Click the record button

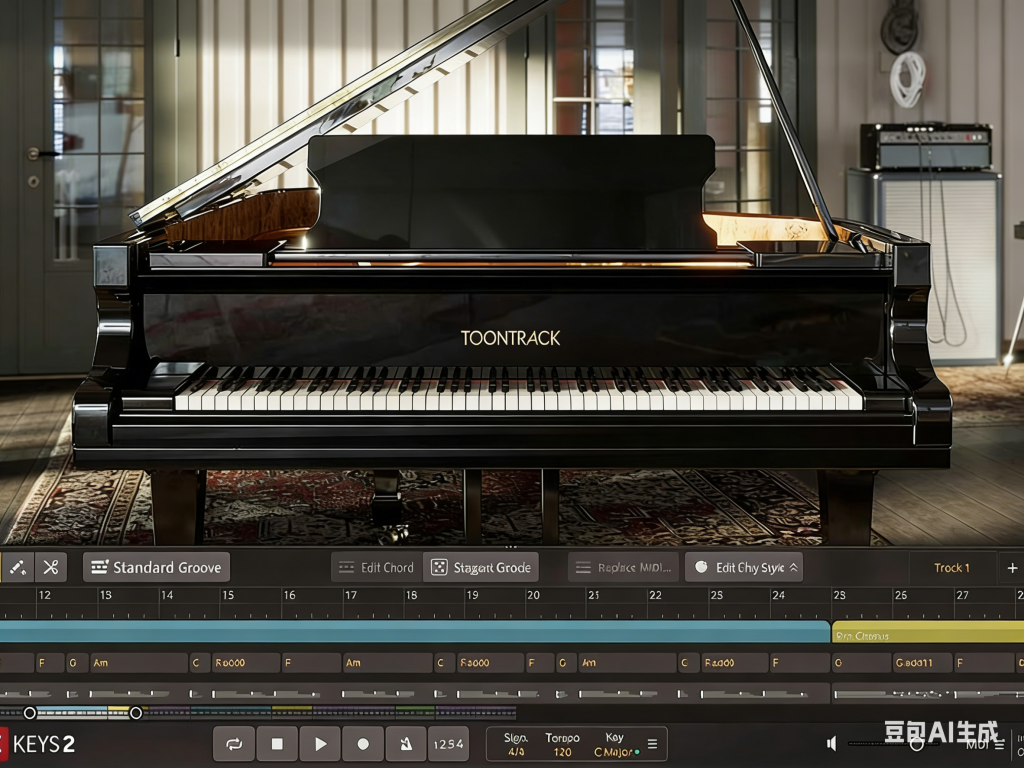(363, 744)
